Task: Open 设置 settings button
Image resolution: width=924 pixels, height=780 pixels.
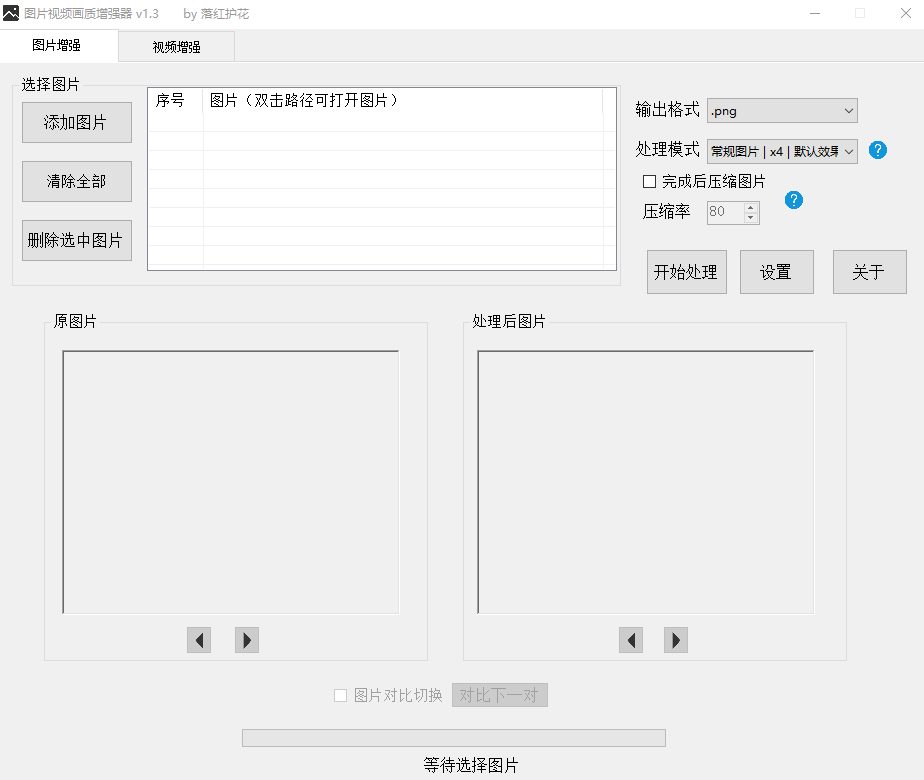Action: point(777,272)
